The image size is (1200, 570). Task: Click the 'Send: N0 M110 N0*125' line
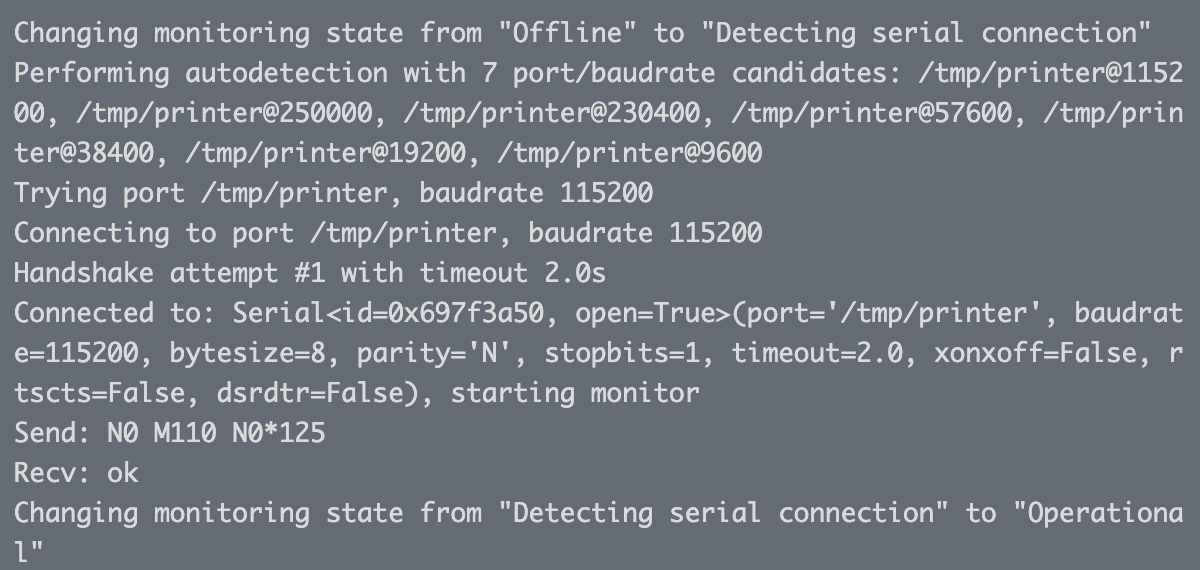pyautogui.click(x=170, y=433)
